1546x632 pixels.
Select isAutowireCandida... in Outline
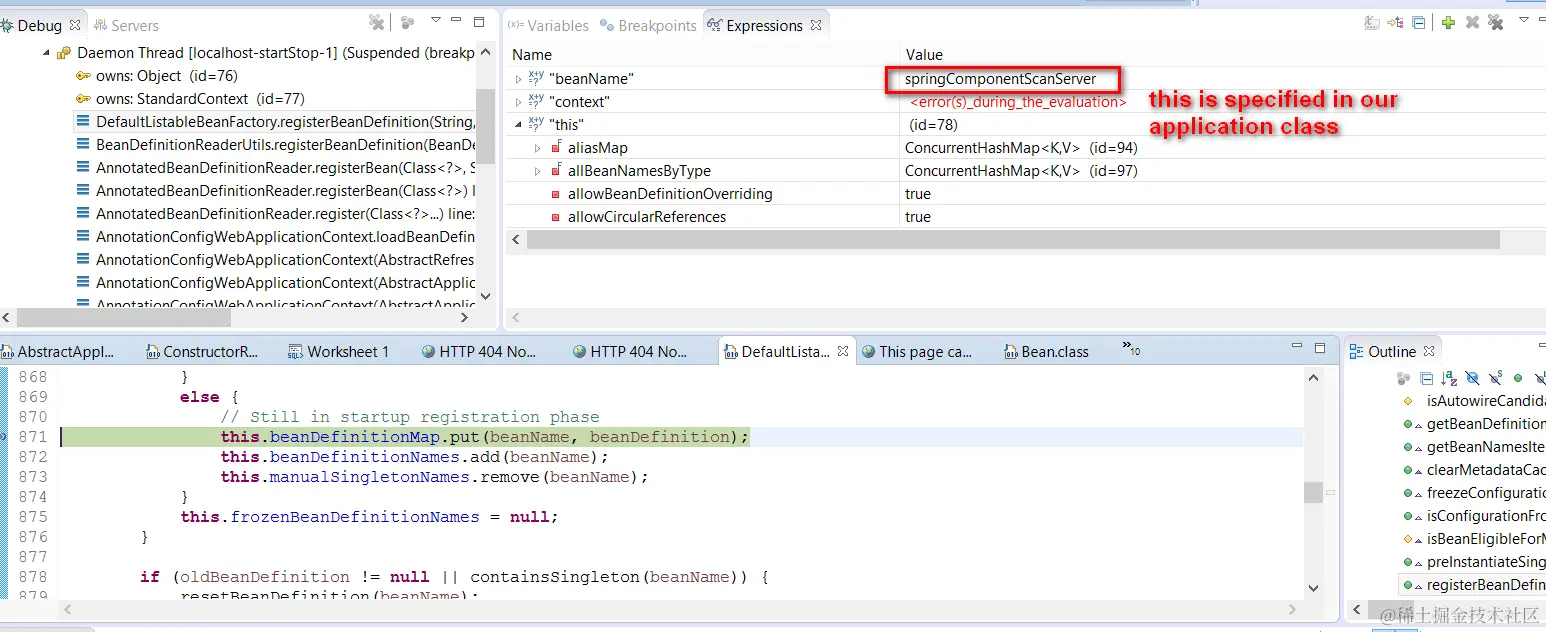tap(1475, 401)
